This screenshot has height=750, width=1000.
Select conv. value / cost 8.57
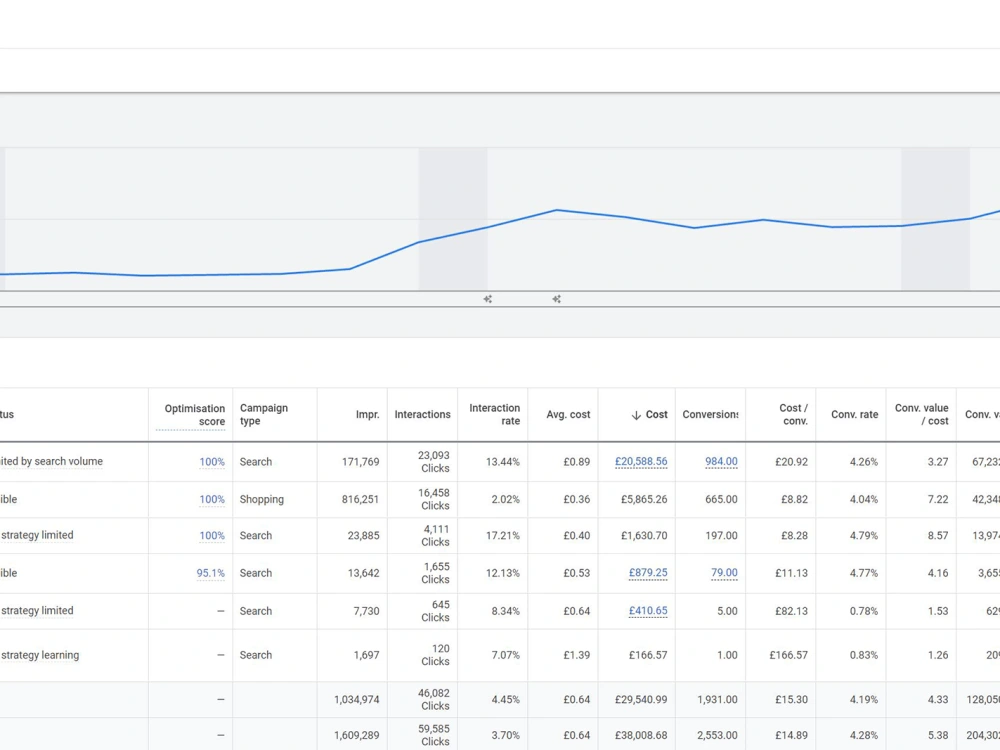938,536
